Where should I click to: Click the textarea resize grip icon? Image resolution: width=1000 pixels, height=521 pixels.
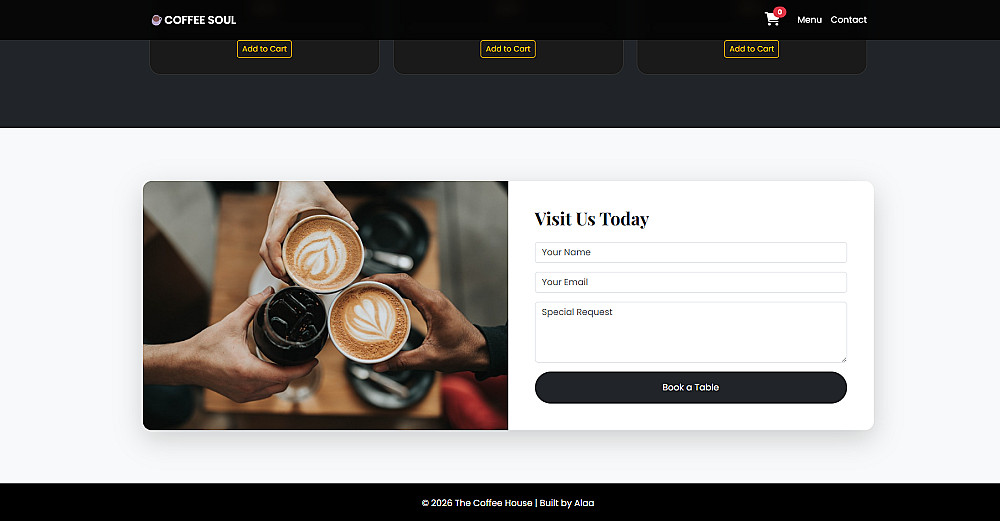(x=843, y=359)
